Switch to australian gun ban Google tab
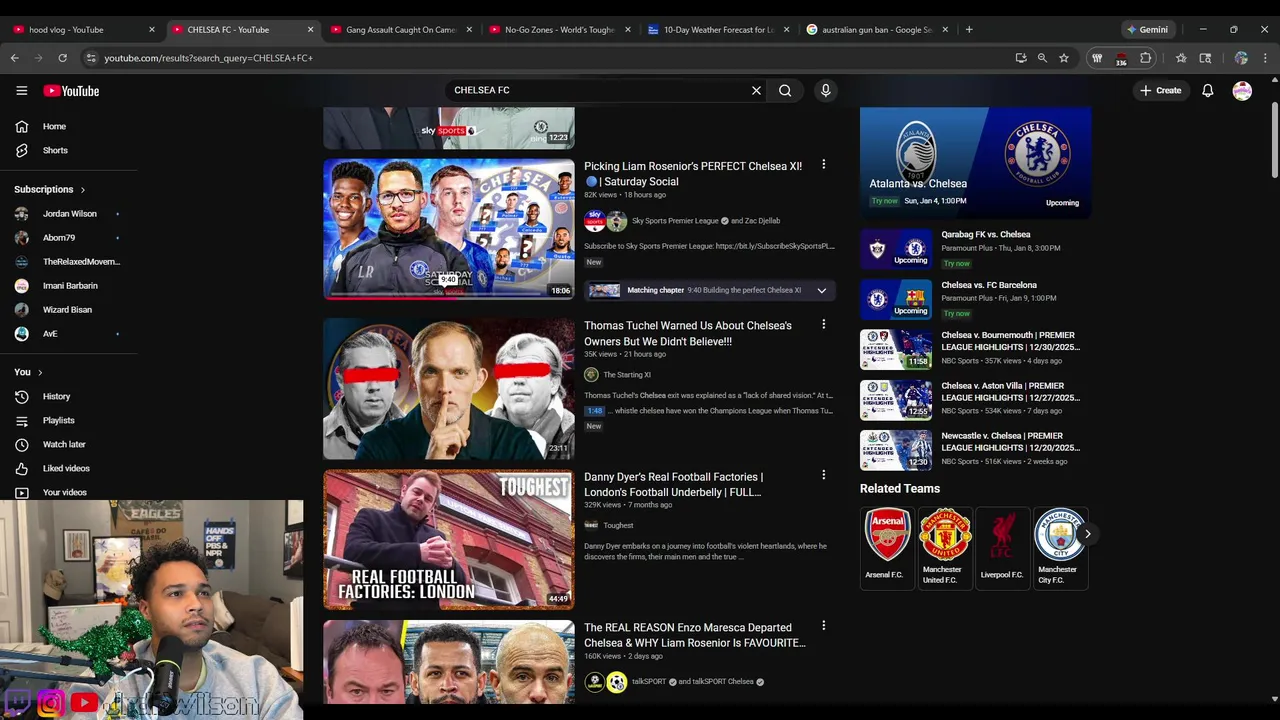The height and width of the screenshot is (720, 1280). tap(877, 30)
